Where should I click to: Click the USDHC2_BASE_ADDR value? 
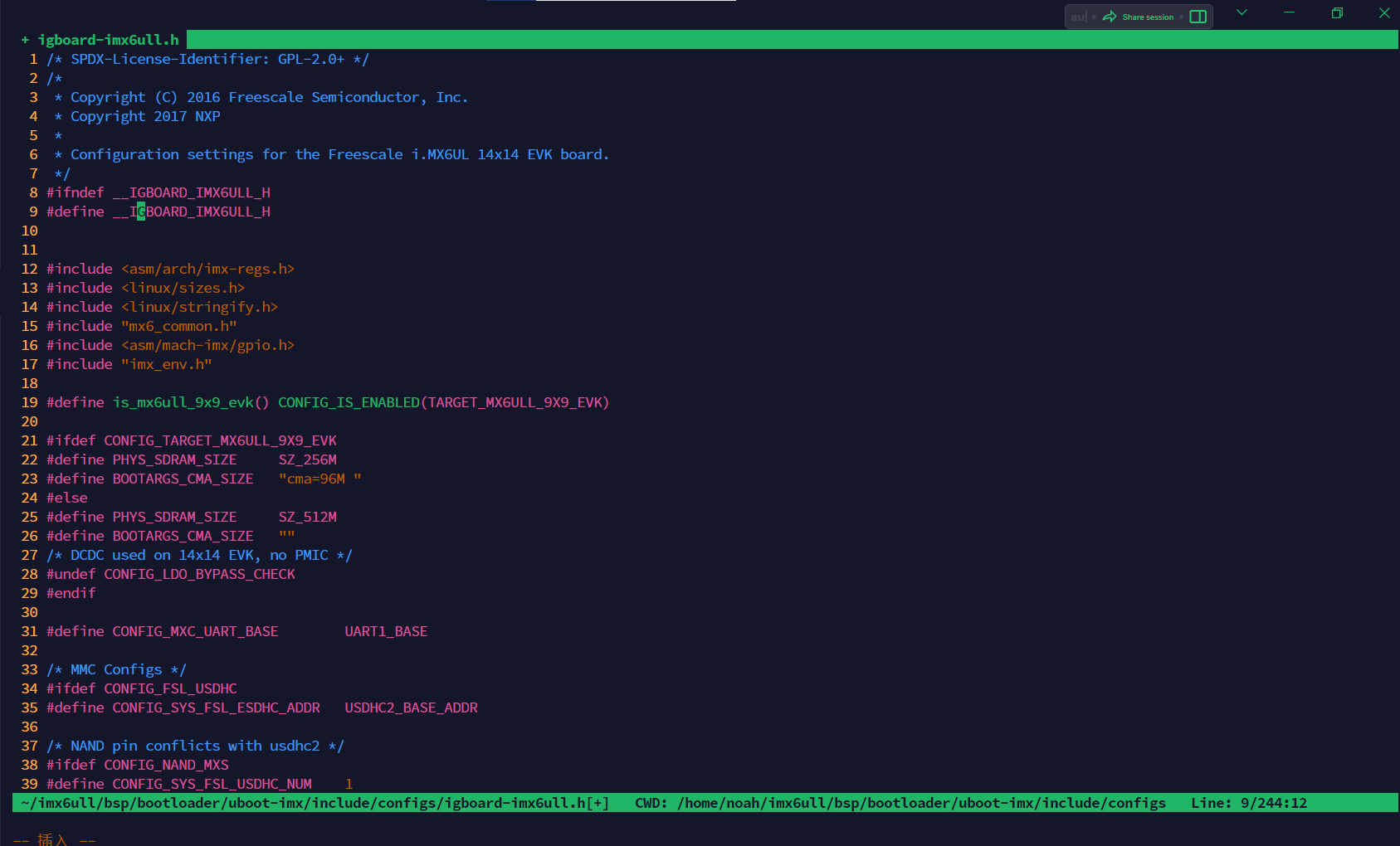411,707
